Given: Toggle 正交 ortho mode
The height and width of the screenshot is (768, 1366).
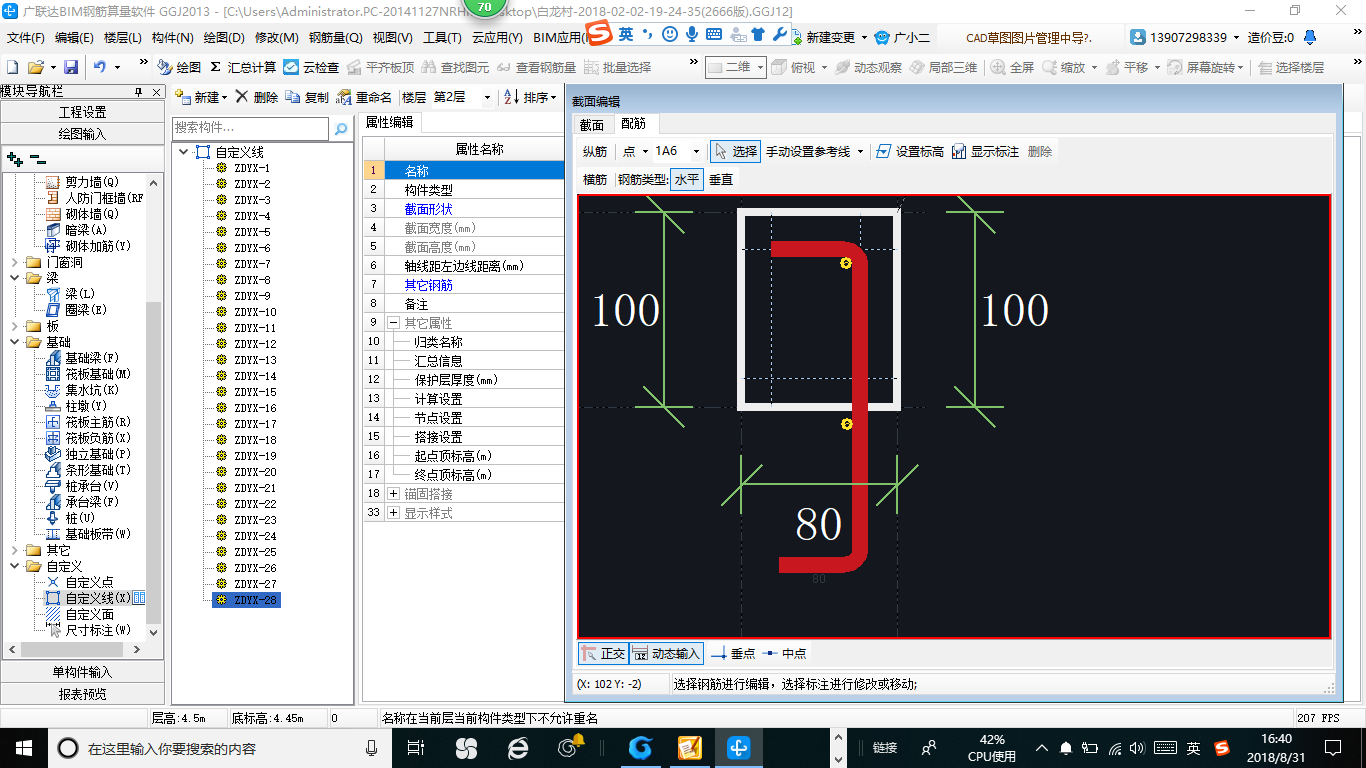Looking at the screenshot, I should click(x=602, y=653).
